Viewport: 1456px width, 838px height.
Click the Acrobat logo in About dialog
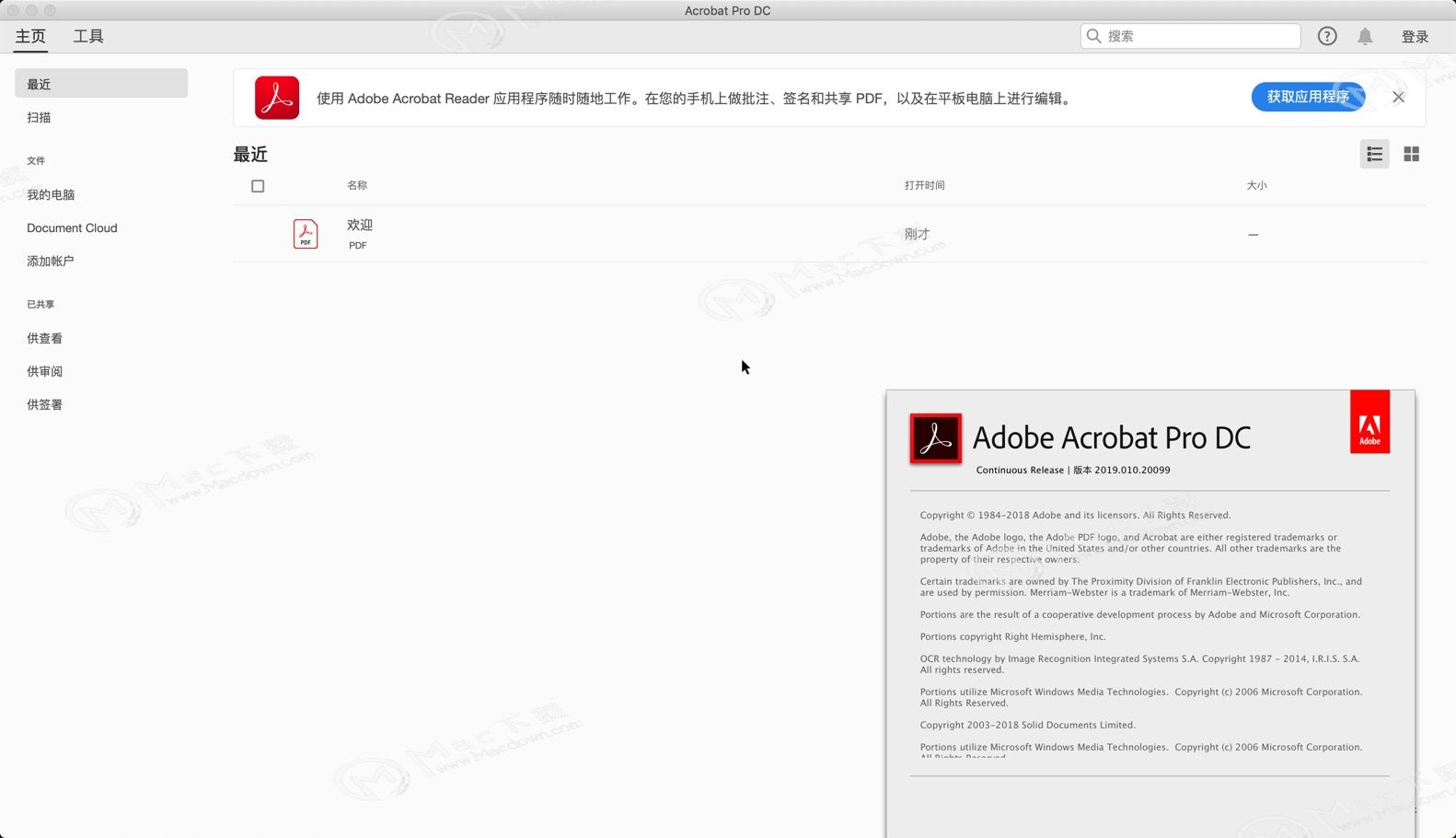tap(936, 438)
